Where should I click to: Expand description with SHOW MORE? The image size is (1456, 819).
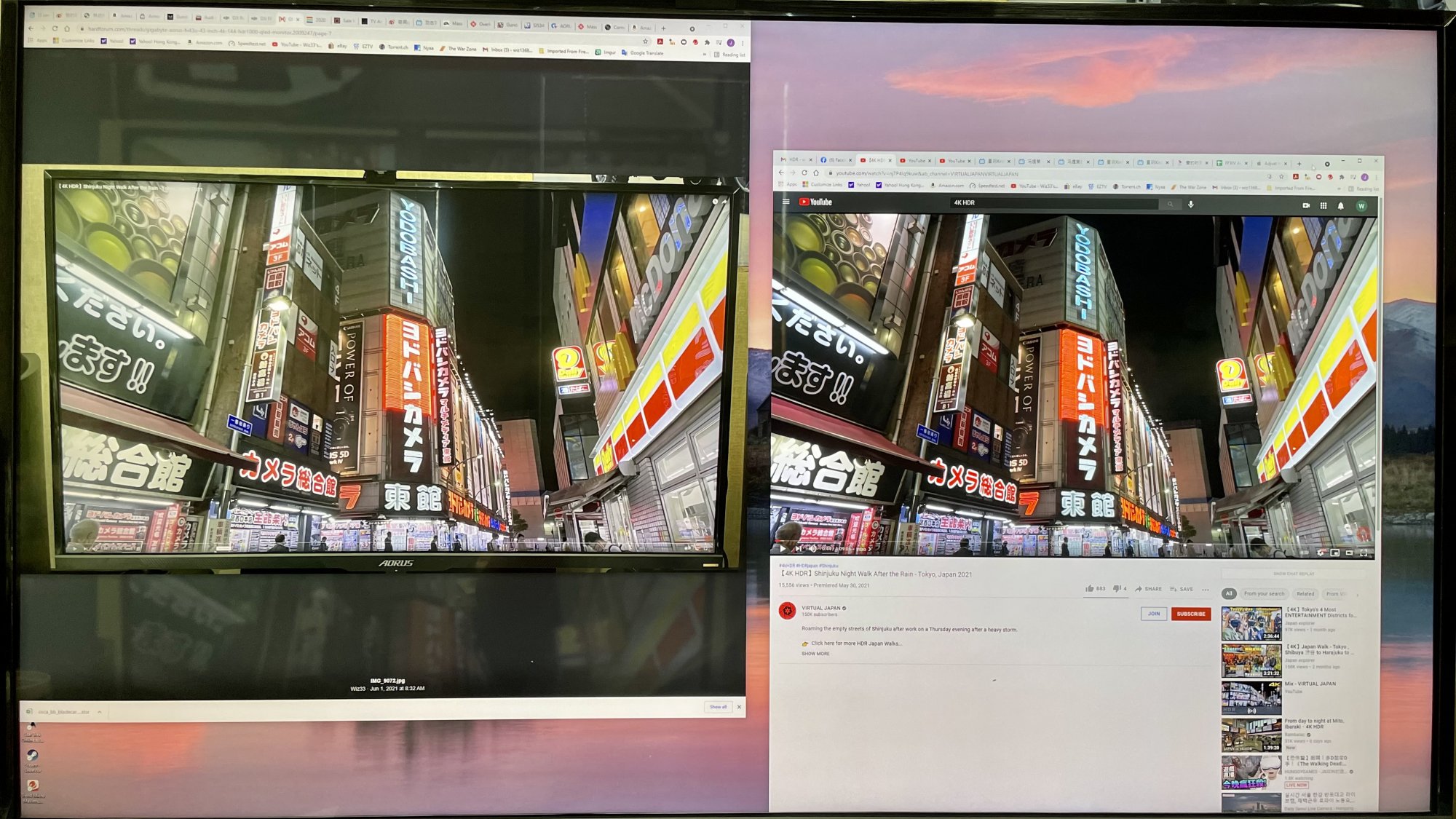[815, 654]
